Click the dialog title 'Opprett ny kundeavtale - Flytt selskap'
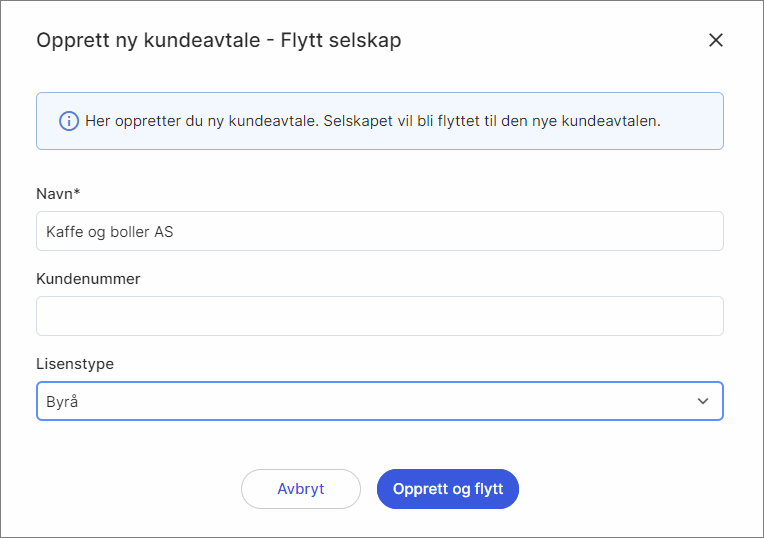 tap(218, 41)
